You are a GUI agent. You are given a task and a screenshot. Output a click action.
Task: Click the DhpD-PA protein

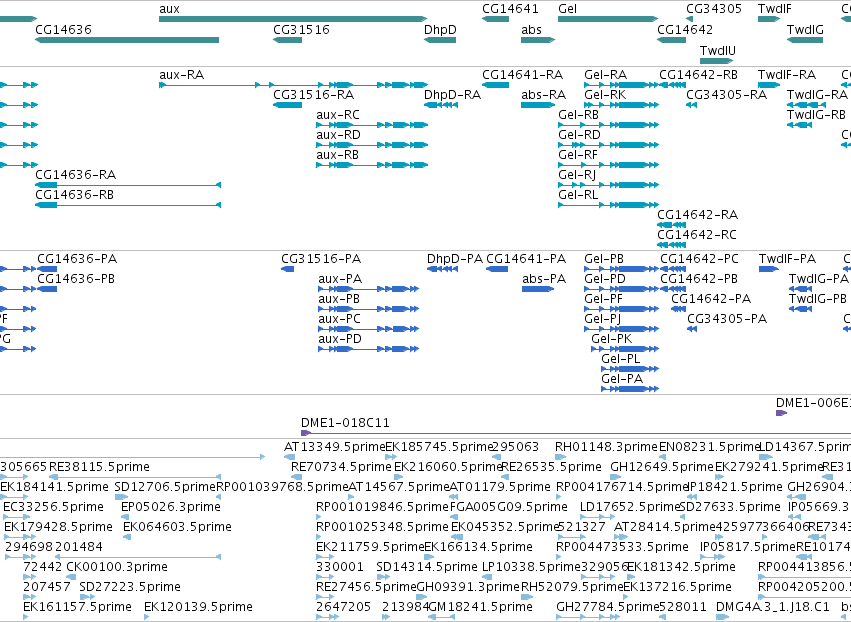(x=442, y=269)
